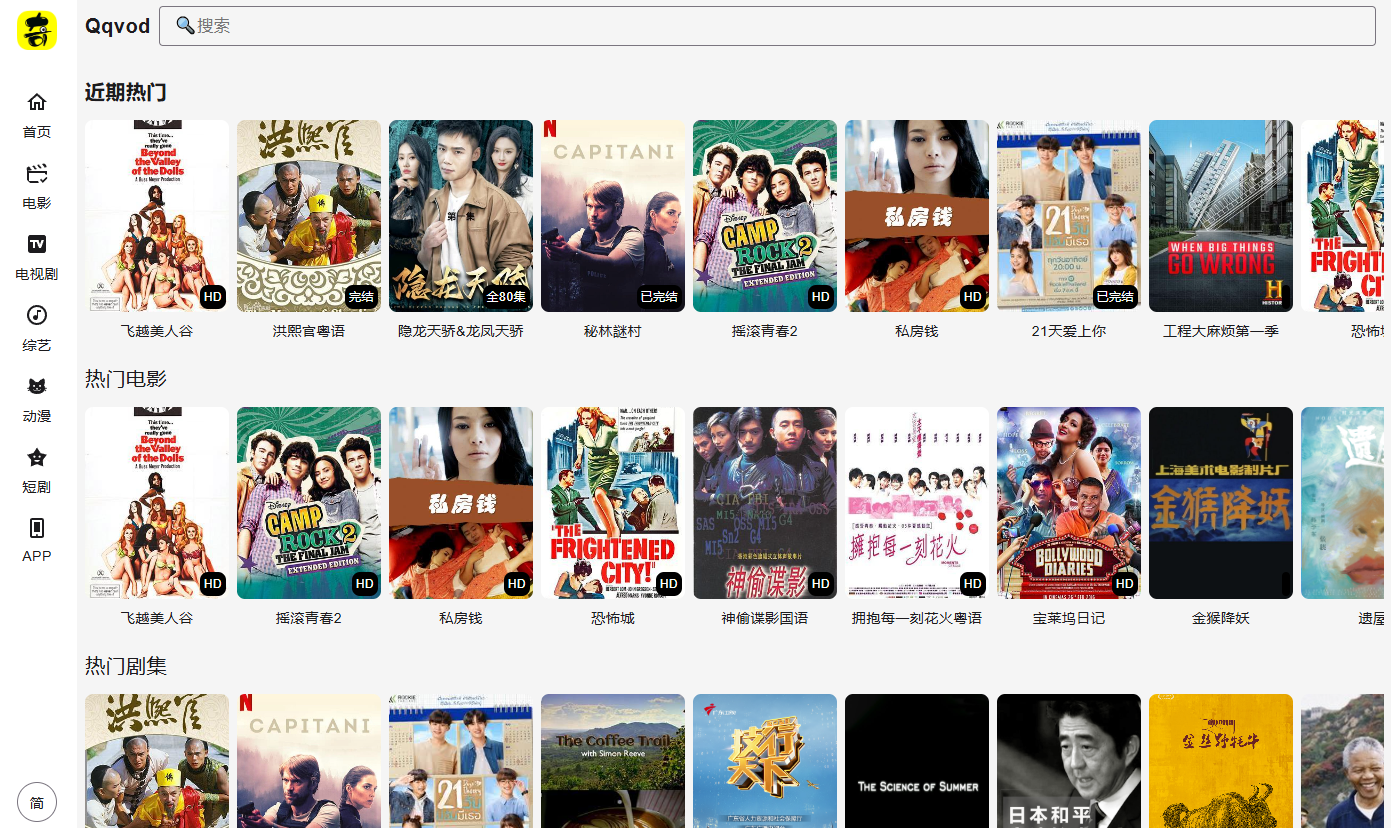This screenshot has width=1391, height=828.
Task: Click the Qqvod yellow logo icon
Action: (x=37, y=28)
